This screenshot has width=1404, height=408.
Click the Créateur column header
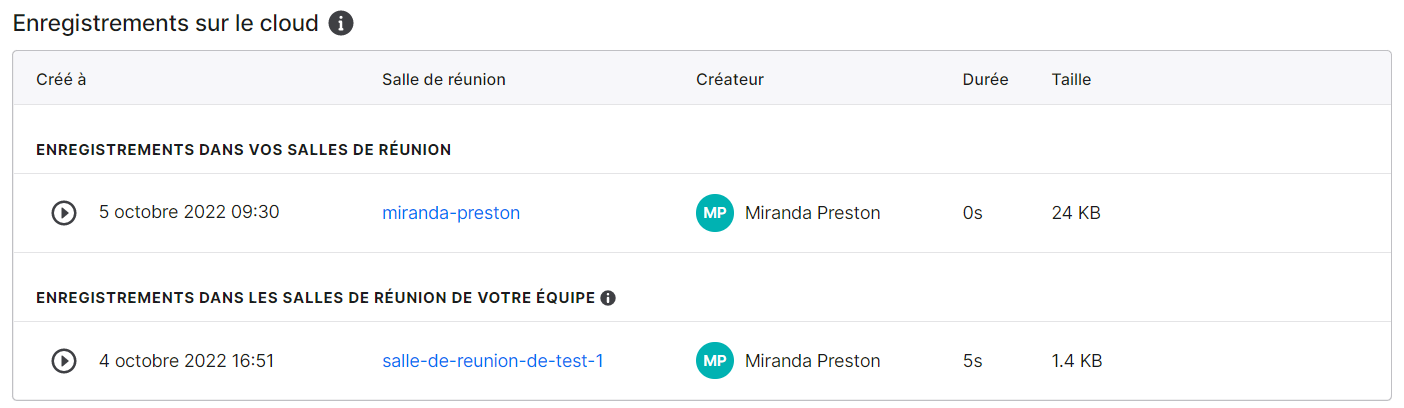click(x=730, y=79)
